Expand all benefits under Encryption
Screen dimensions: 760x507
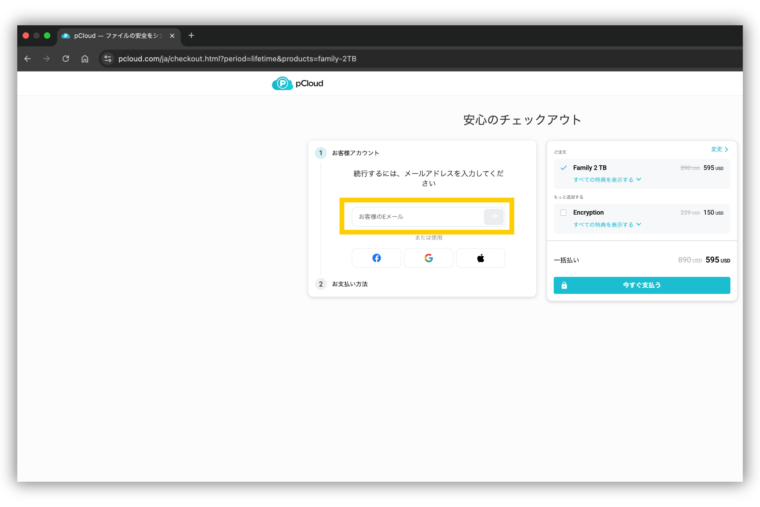coord(607,225)
